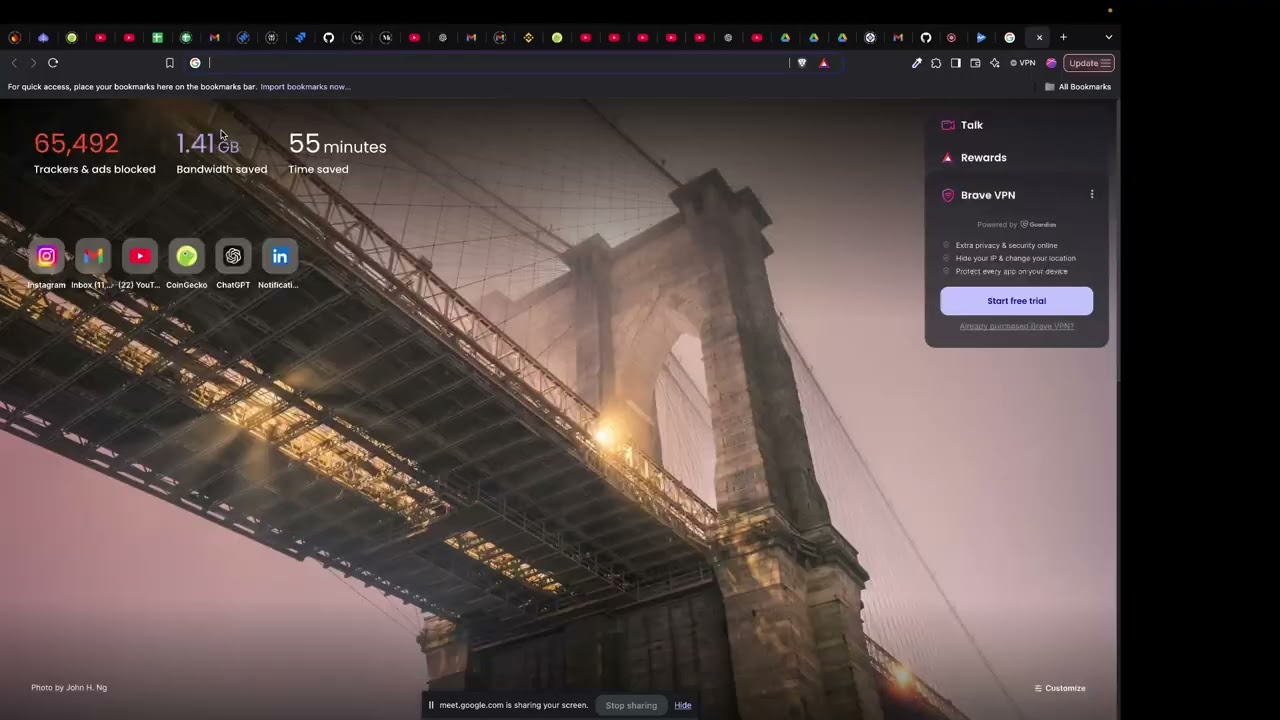Viewport: 1280px width, 720px height.
Task: Open the ChatGPT top site tile
Action: point(233,256)
